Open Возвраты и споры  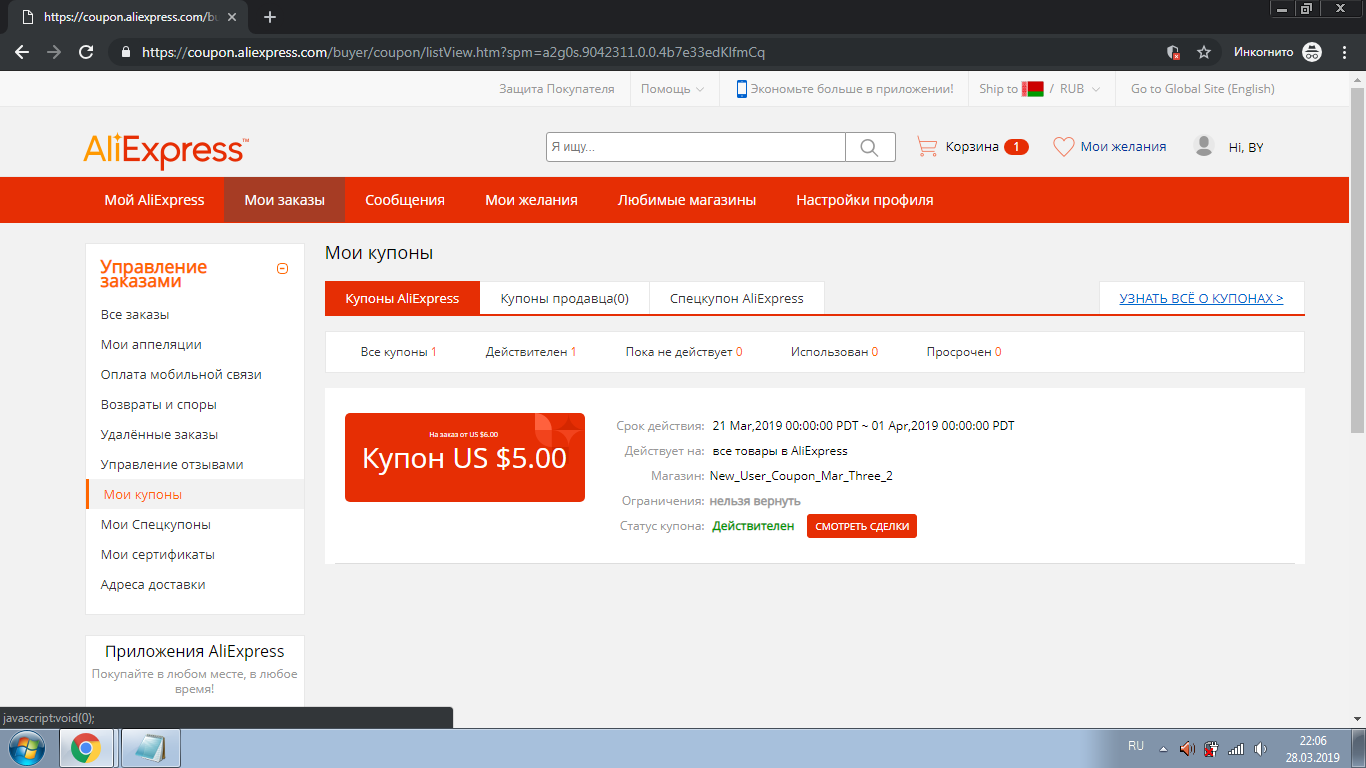(x=159, y=405)
